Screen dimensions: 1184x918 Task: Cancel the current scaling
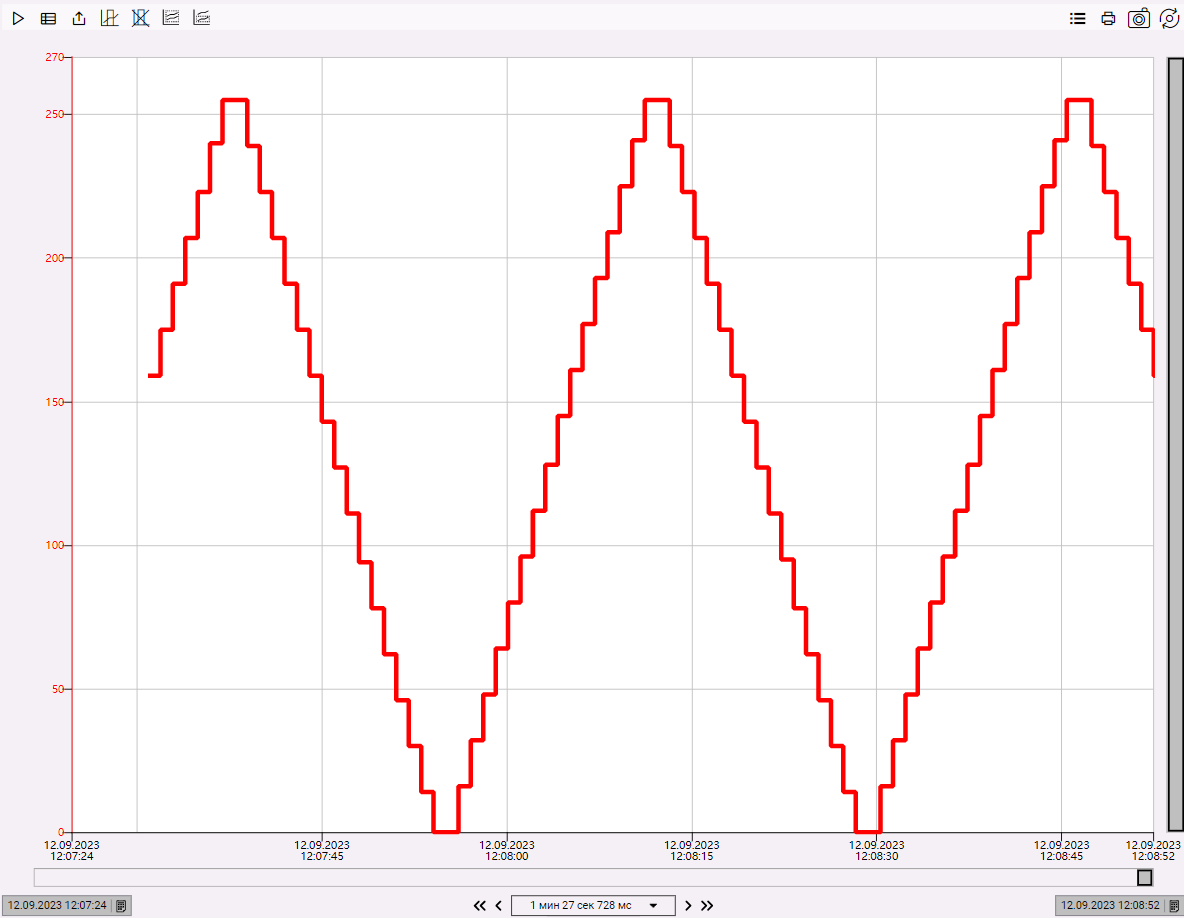pos(140,17)
